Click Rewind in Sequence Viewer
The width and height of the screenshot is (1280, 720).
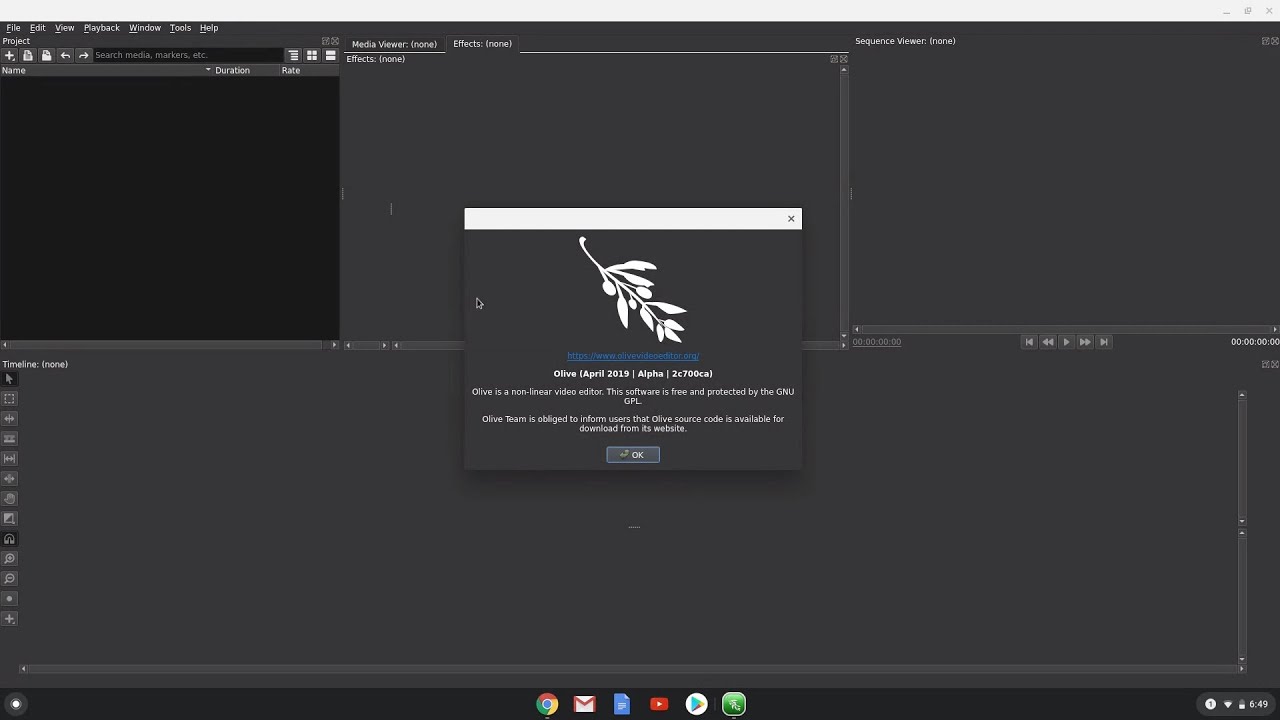tap(1047, 342)
